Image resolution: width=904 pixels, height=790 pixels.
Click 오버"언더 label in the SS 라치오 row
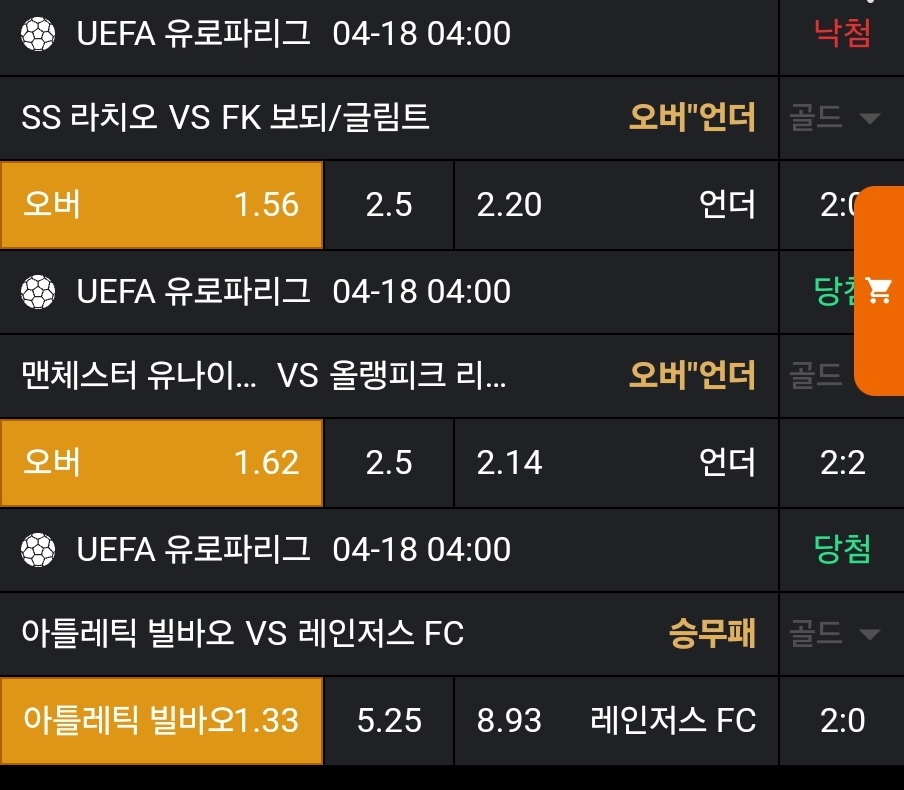point(692,119)
